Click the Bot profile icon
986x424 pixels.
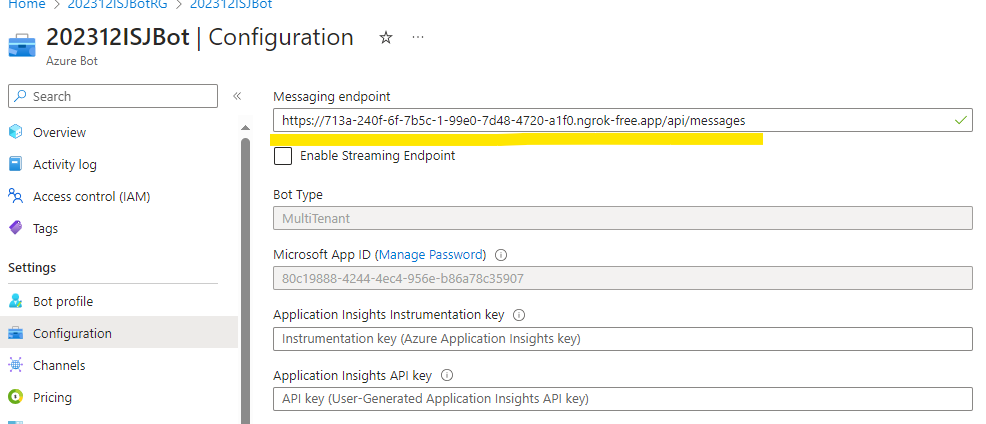click(x=15, y=301)
